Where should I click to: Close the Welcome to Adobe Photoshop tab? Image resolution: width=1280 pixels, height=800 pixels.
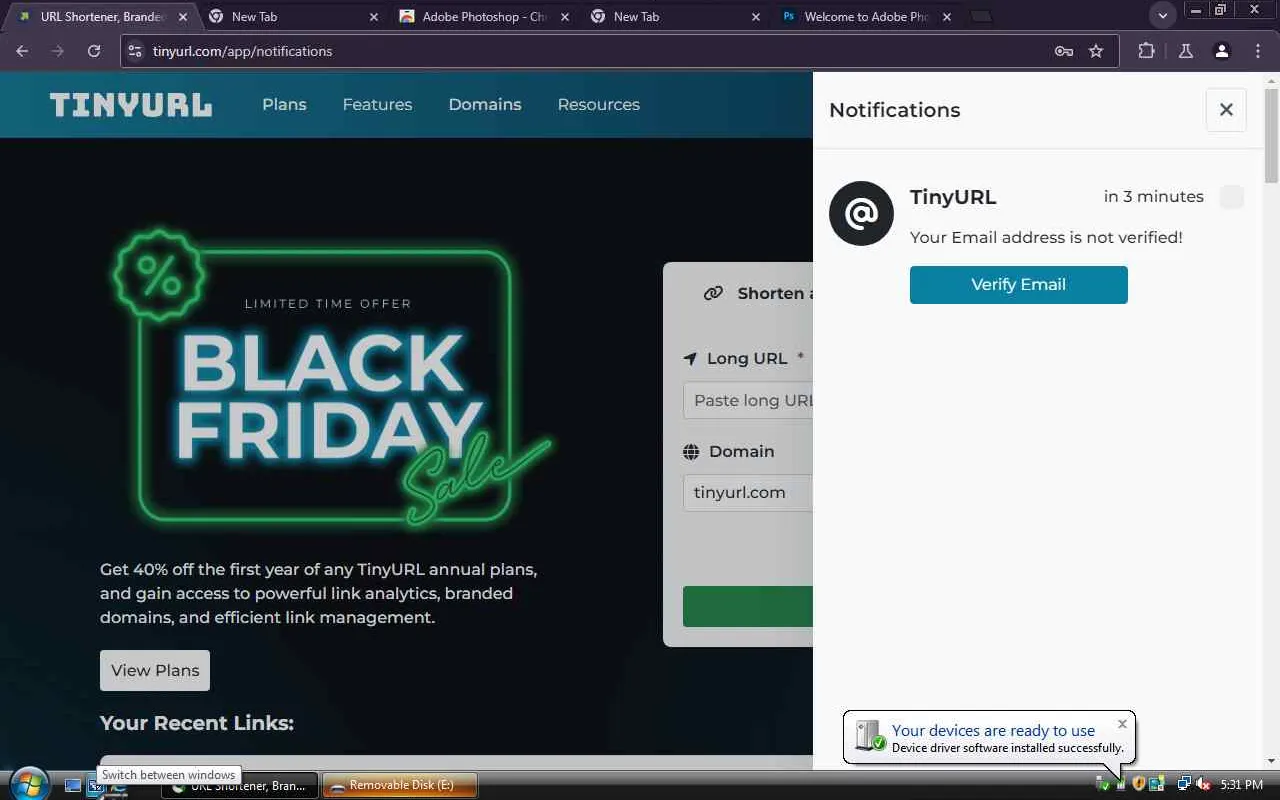947,17
